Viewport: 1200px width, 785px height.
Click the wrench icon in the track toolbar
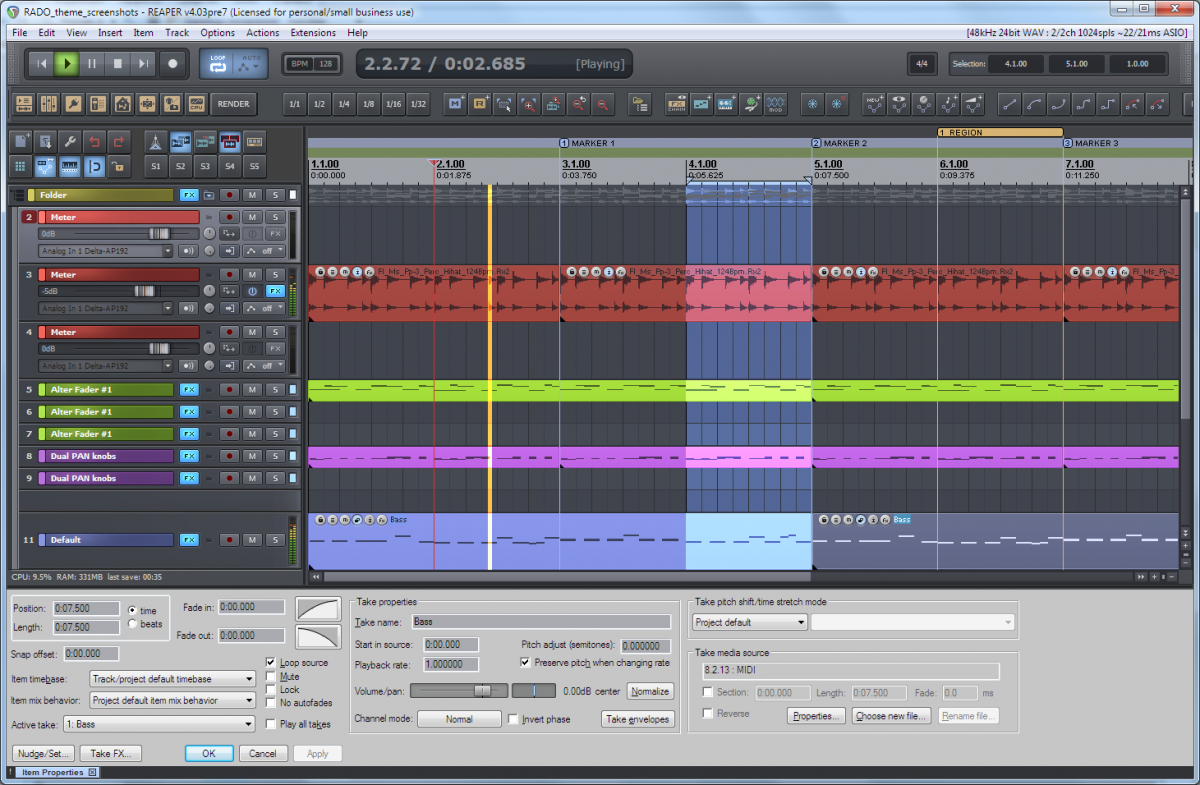(70, 141)
